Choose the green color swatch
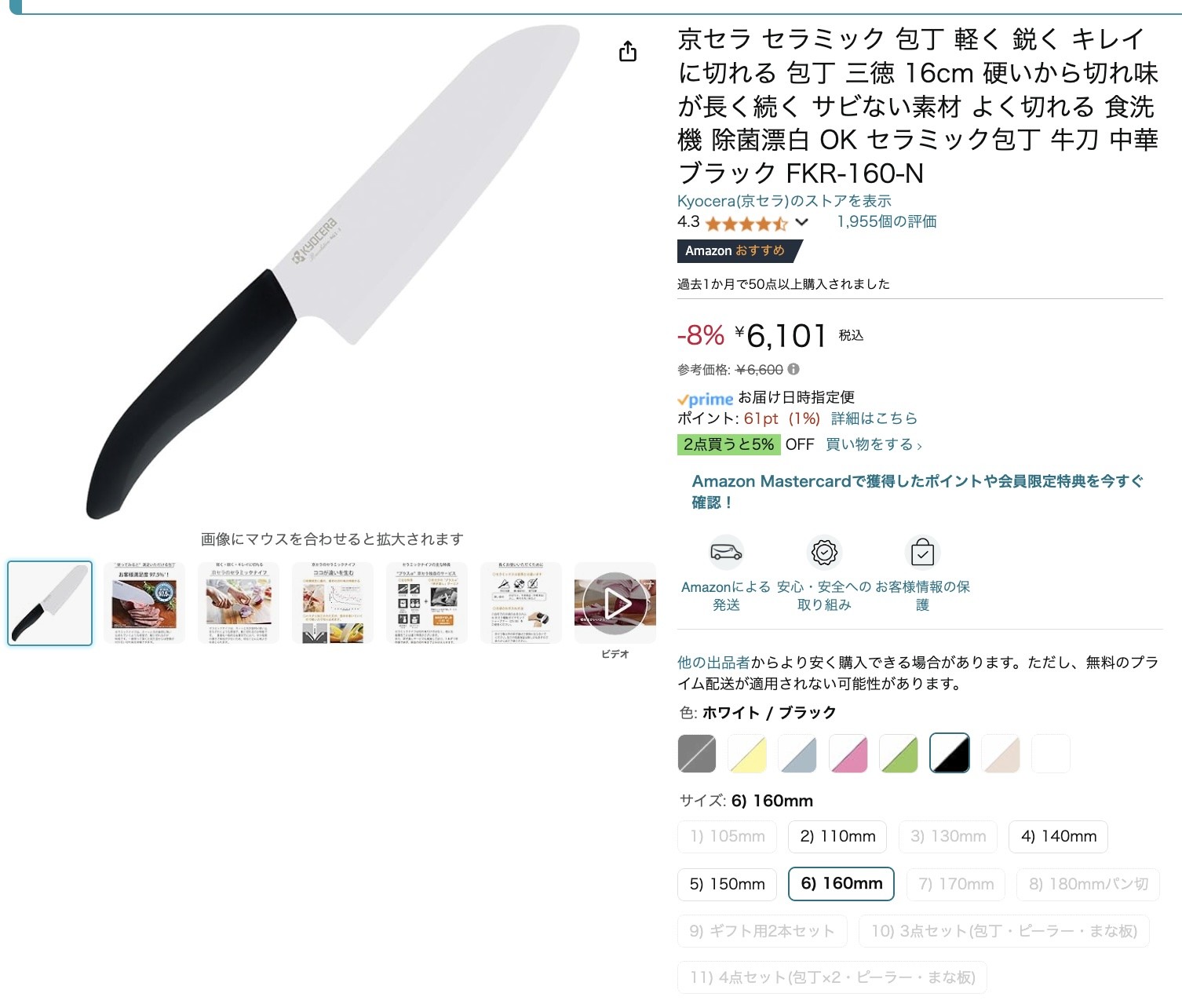 (899, 754)
